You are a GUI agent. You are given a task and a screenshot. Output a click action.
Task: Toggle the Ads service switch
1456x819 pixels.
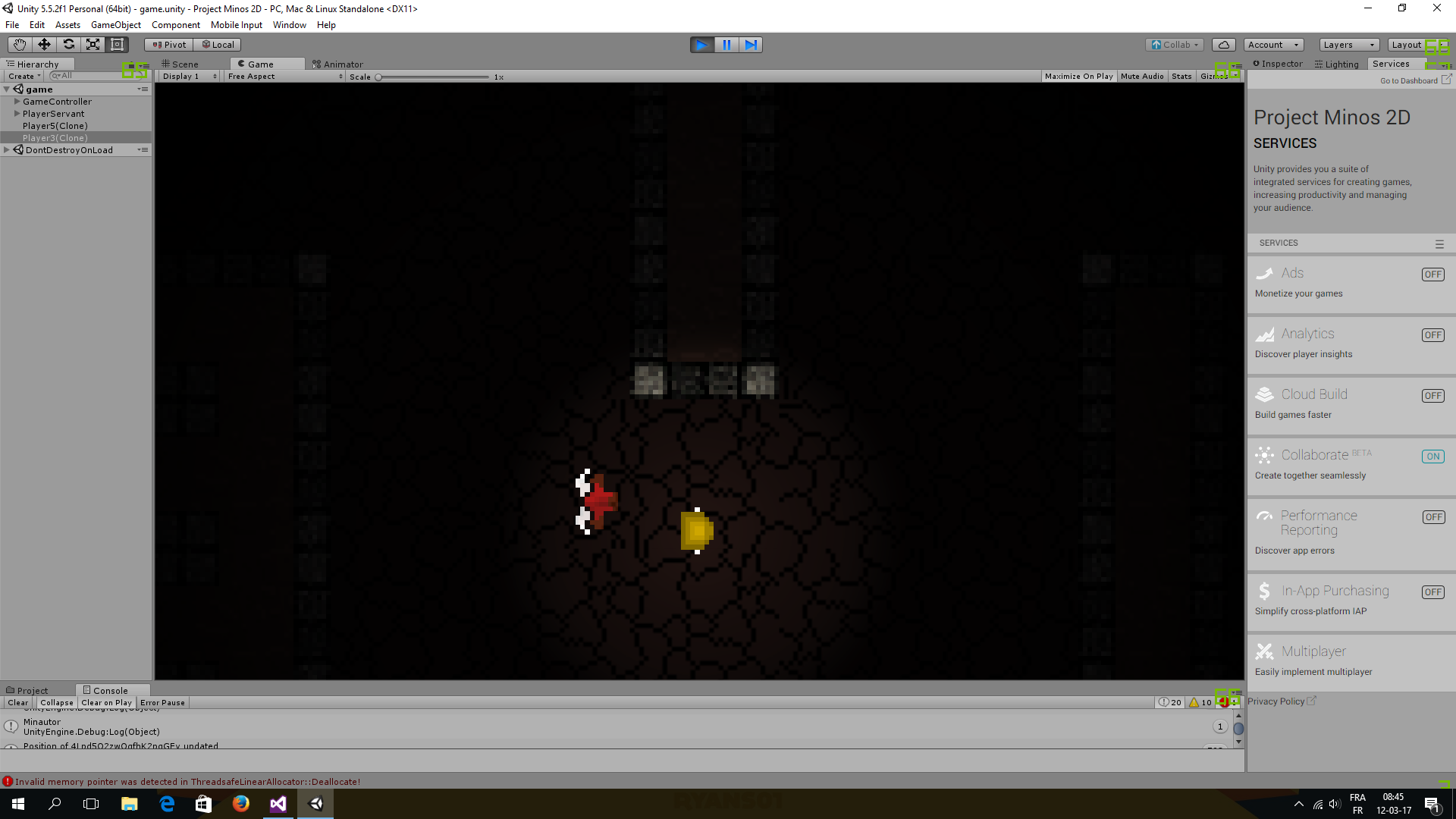coord(1432,275)
